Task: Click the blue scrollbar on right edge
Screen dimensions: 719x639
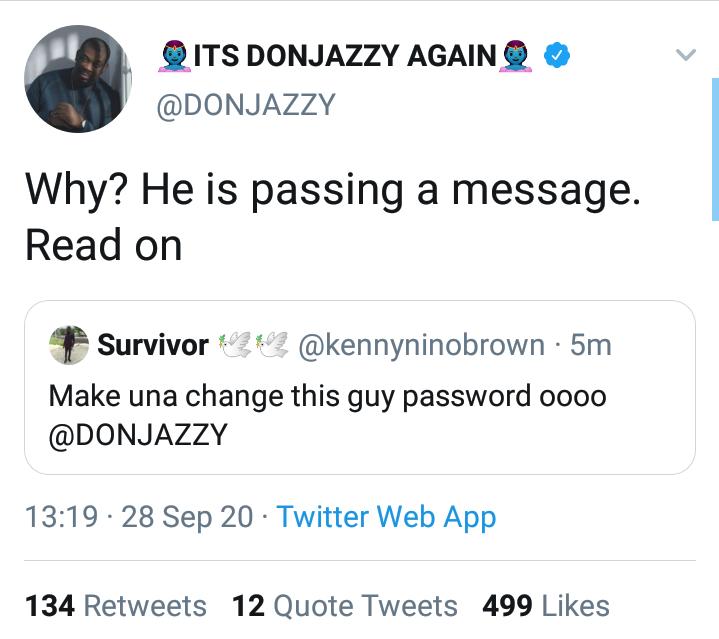Action: click(714, 148)
